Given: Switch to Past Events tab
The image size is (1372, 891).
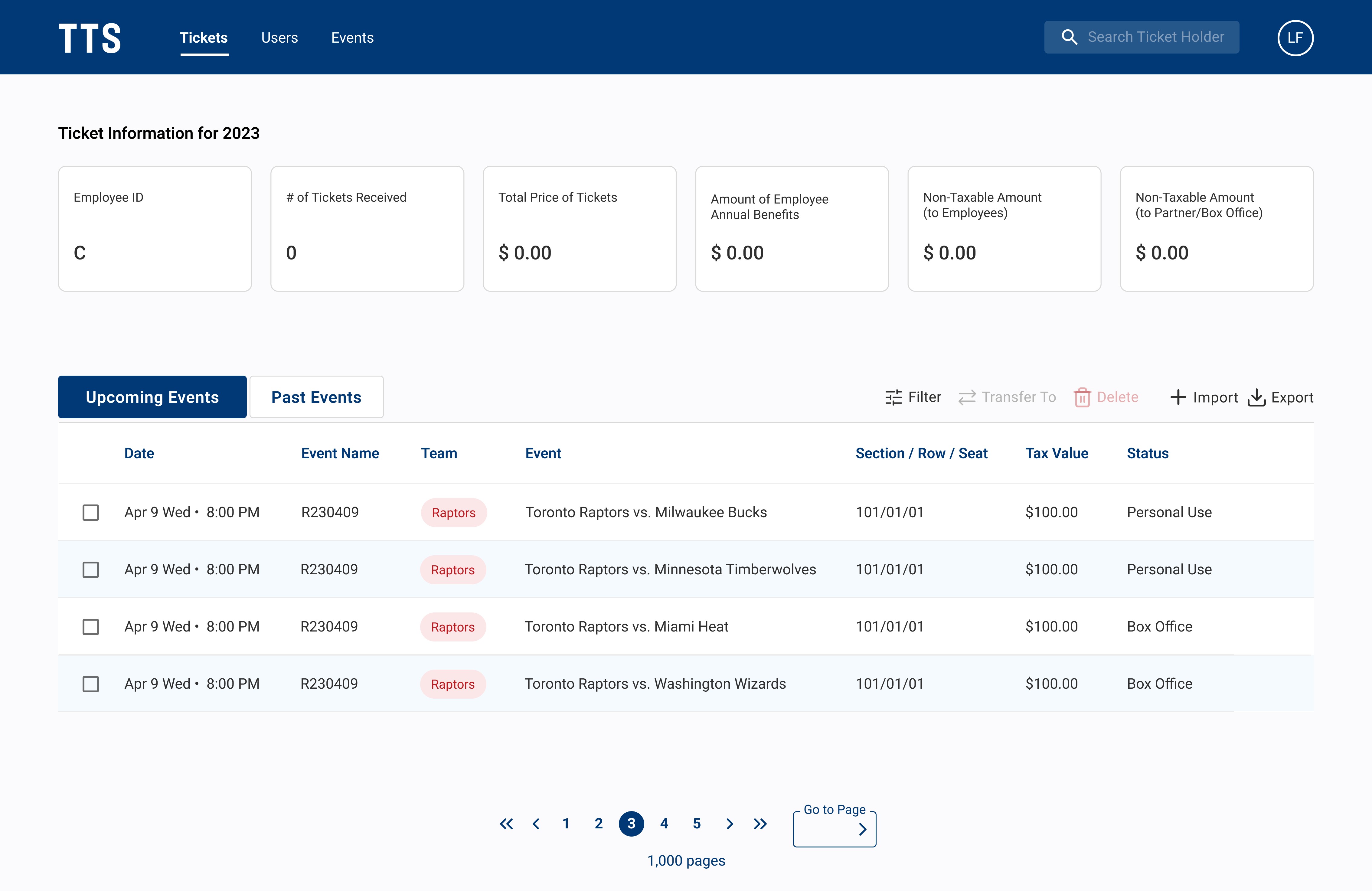Looking at the screenshot, I should point(316,397).
